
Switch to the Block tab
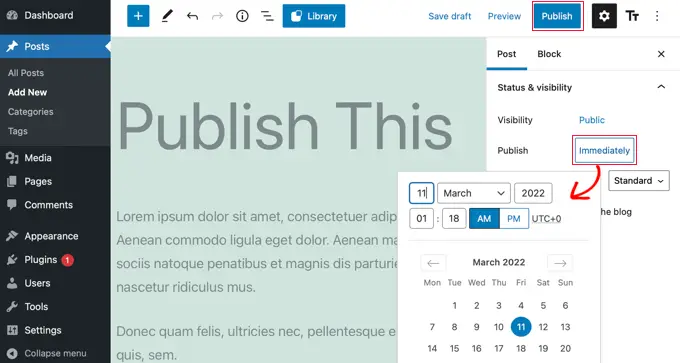[x=549, y=54]
